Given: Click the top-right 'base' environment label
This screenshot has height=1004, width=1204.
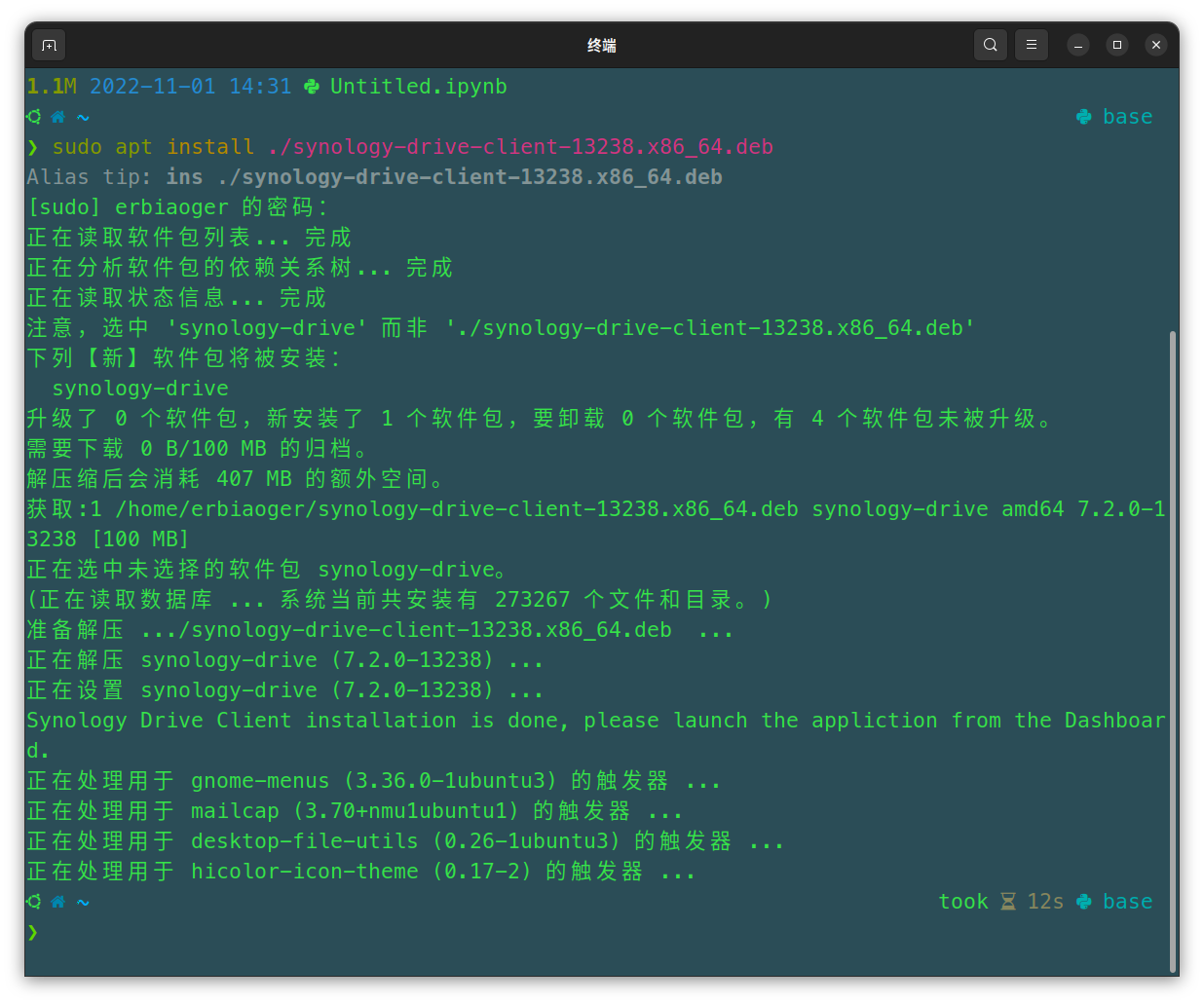Looking at the screenshot, I should pyautogui.click(x=1128, y=117).
